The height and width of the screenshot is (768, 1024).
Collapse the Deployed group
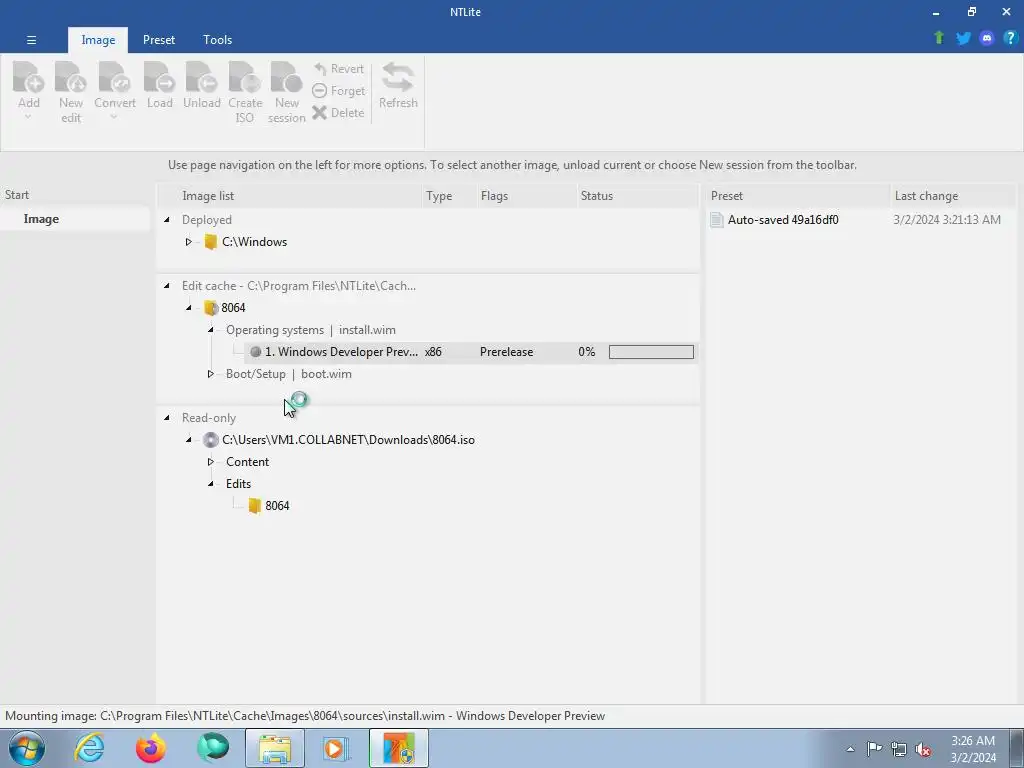167,219
